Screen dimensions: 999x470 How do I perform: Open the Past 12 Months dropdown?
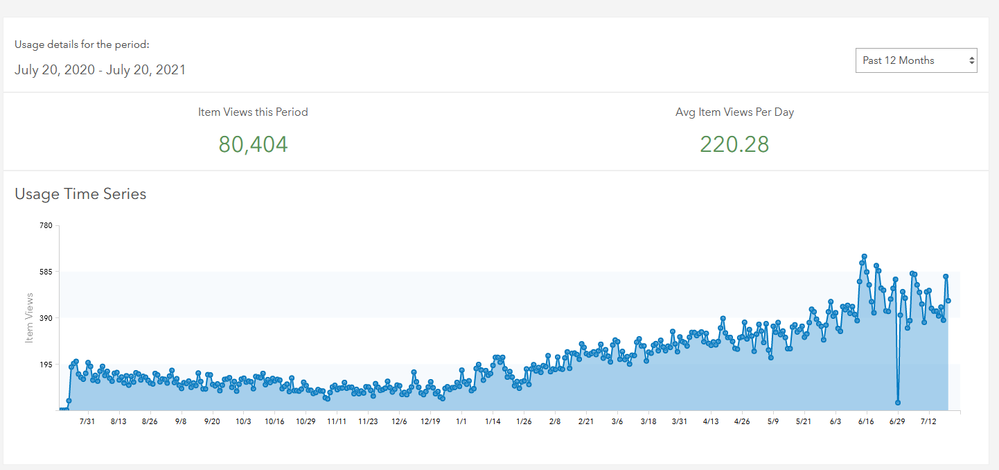(916, 61)
